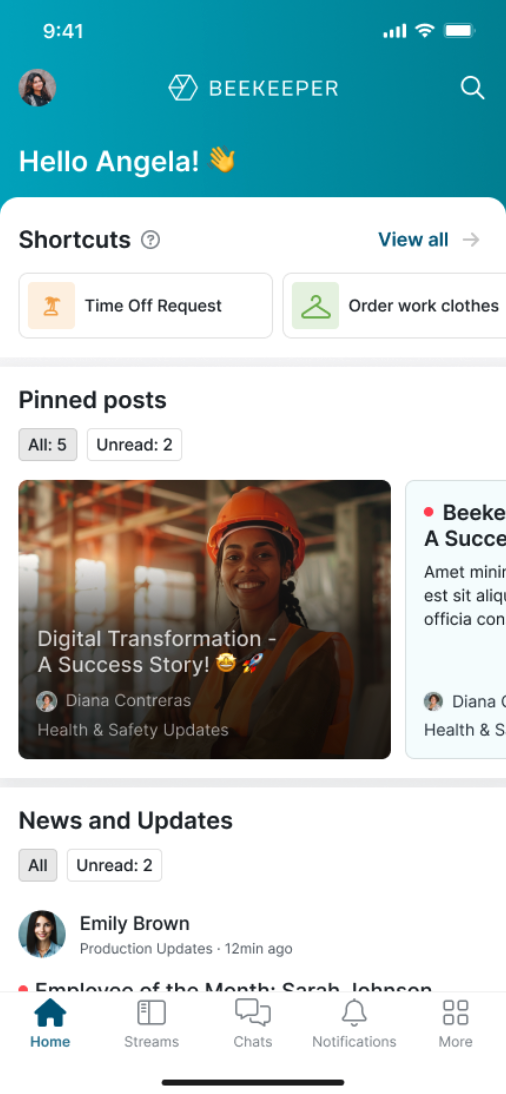The image size is (506, 1094).
Task: Open the Digital Transformation pinned post card
Action: pyautogui.click(x=204, y=619)
